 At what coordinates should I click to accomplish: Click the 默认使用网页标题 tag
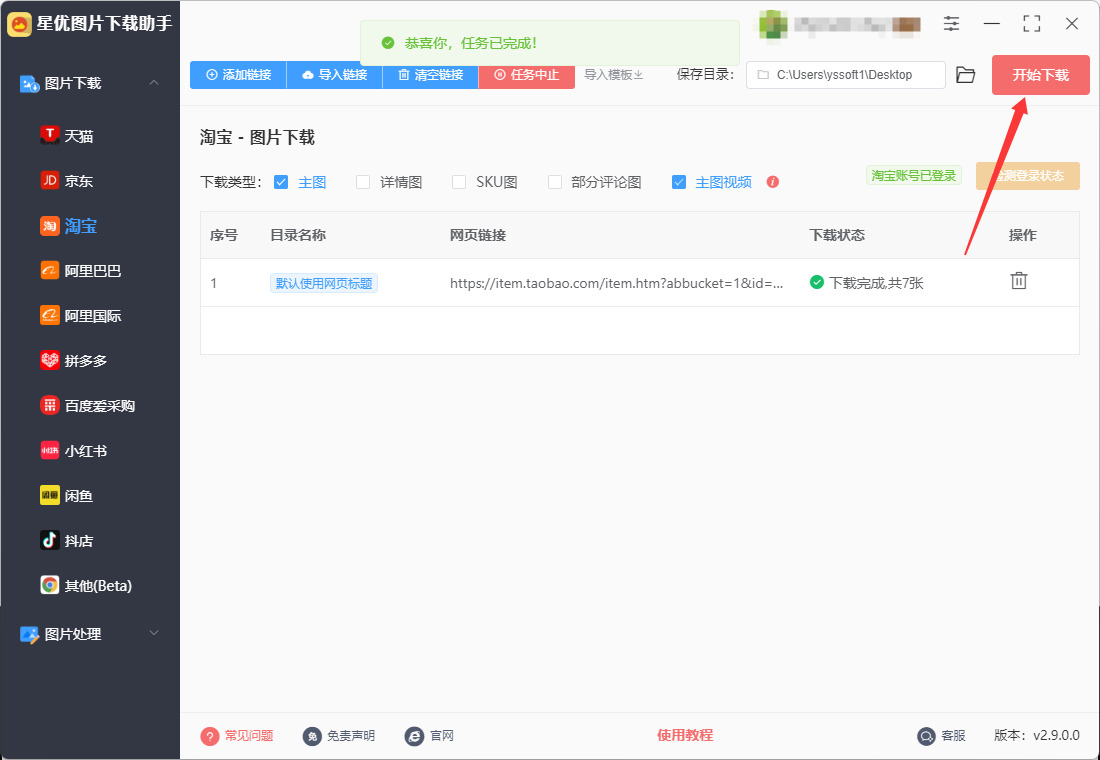(324, 284)
